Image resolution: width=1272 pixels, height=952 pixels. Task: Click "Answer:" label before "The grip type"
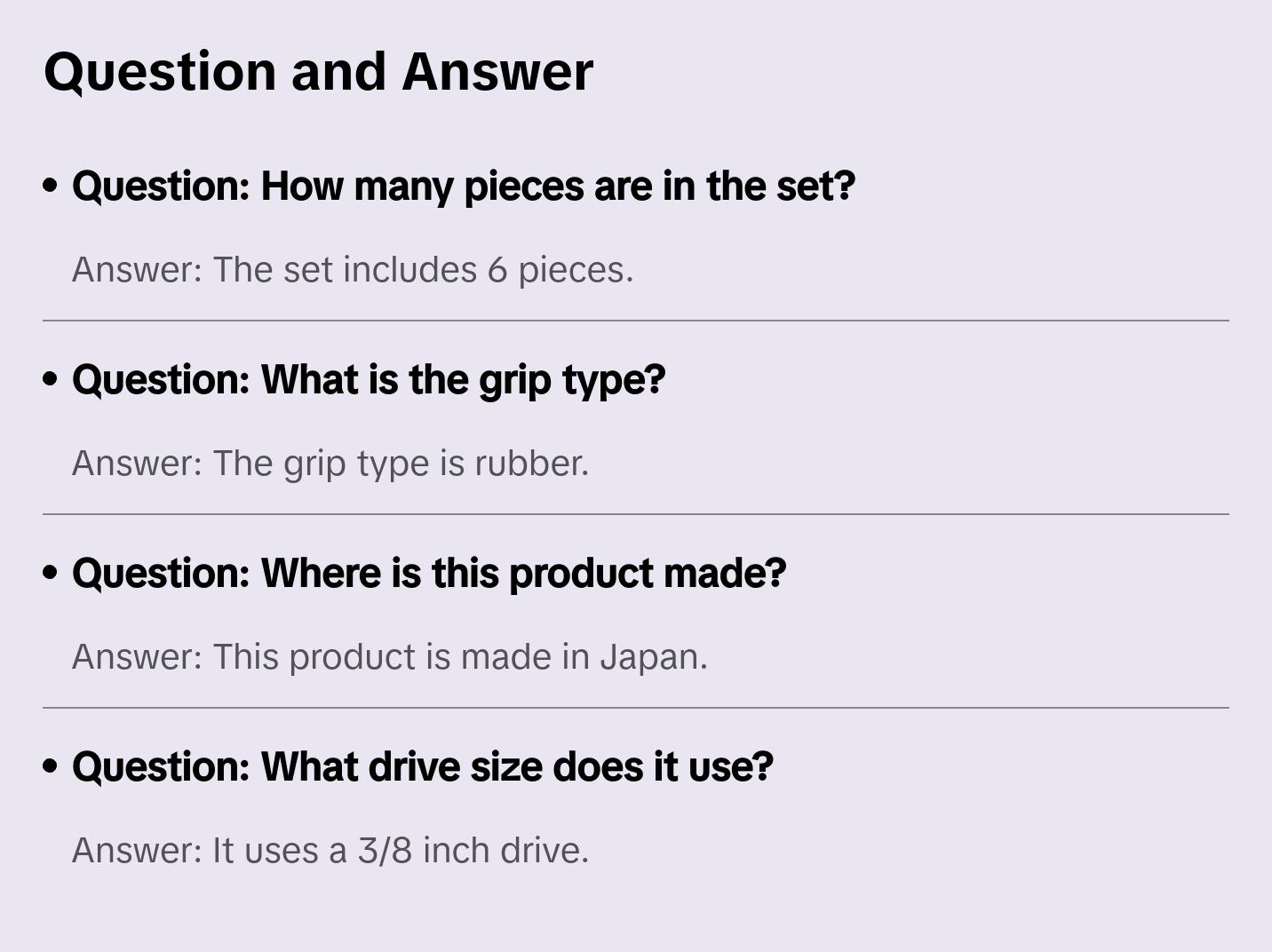click(137, 464)
